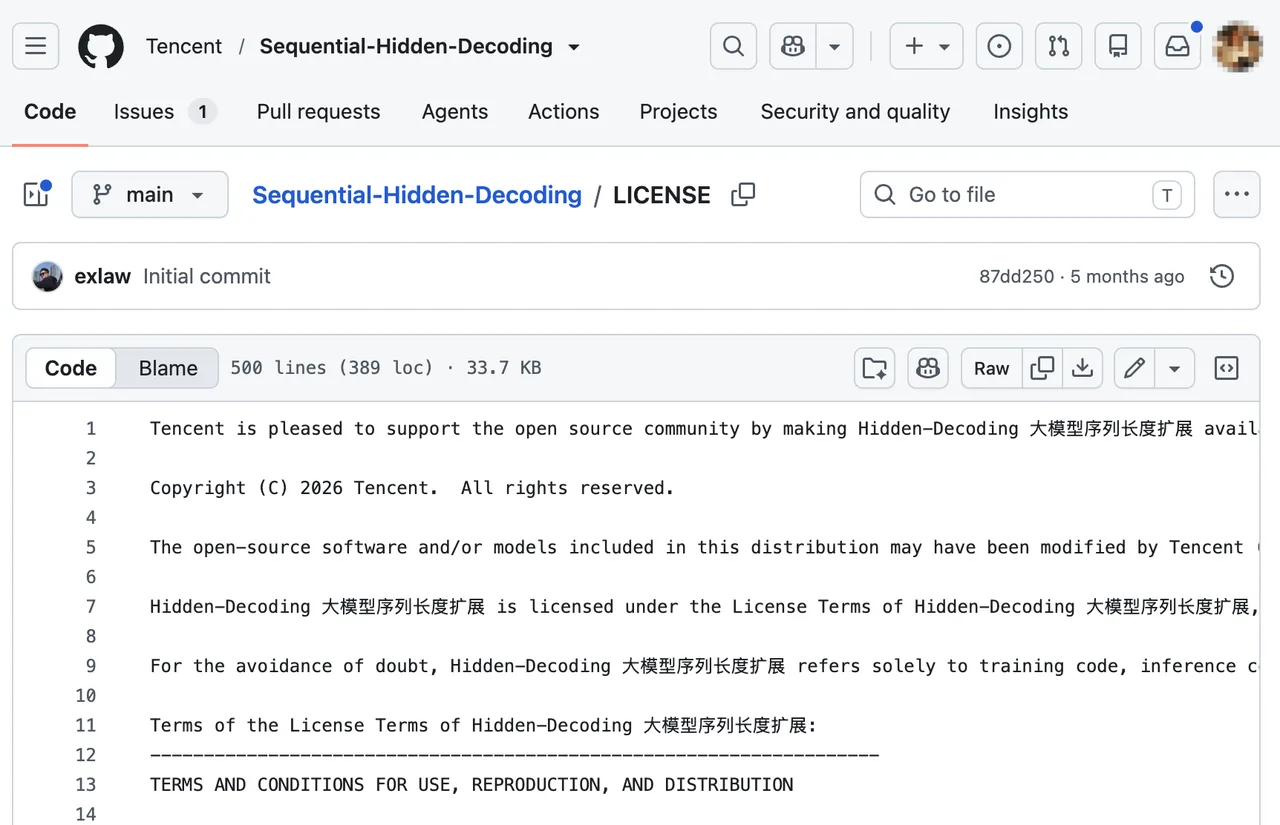Open the file in a Copilot-enabled folder view icon
This screenshot has width=1280, height=825.
874,368
